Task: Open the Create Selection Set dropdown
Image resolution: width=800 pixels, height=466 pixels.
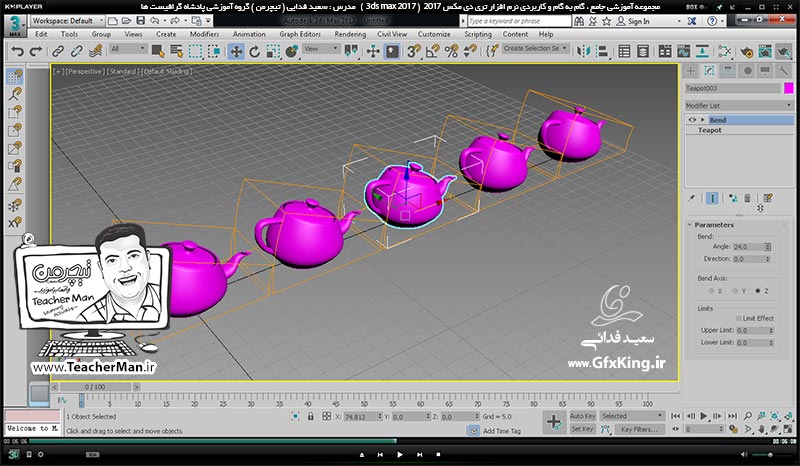Action: click(535, 48)
